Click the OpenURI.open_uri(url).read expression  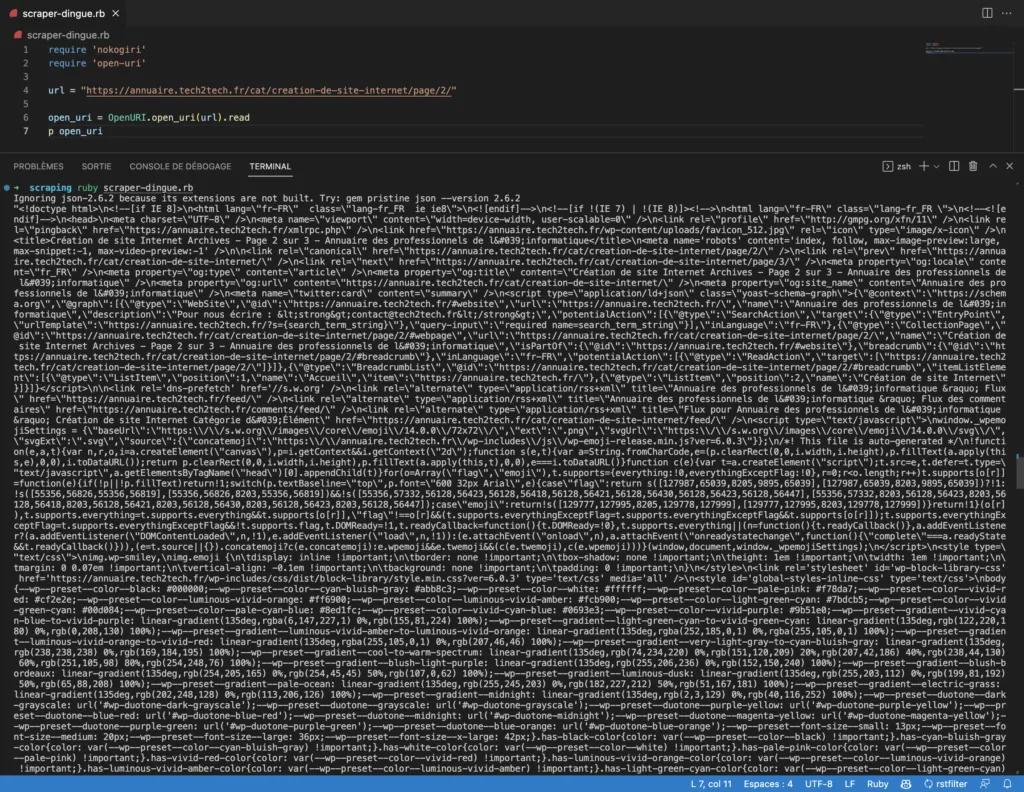(x=178, y=118)
